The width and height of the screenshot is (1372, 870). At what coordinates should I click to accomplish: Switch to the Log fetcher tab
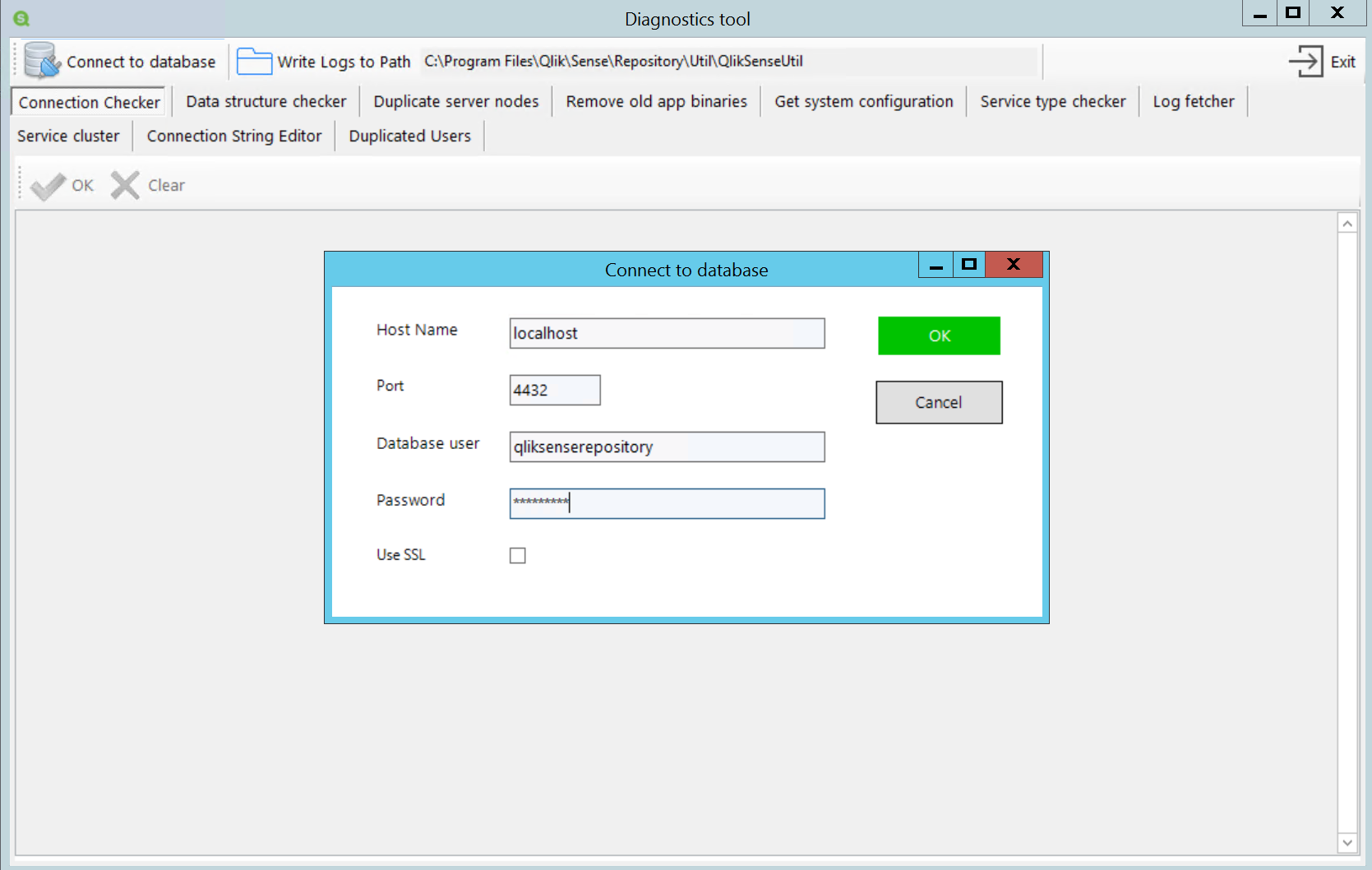pos(1193,101)
